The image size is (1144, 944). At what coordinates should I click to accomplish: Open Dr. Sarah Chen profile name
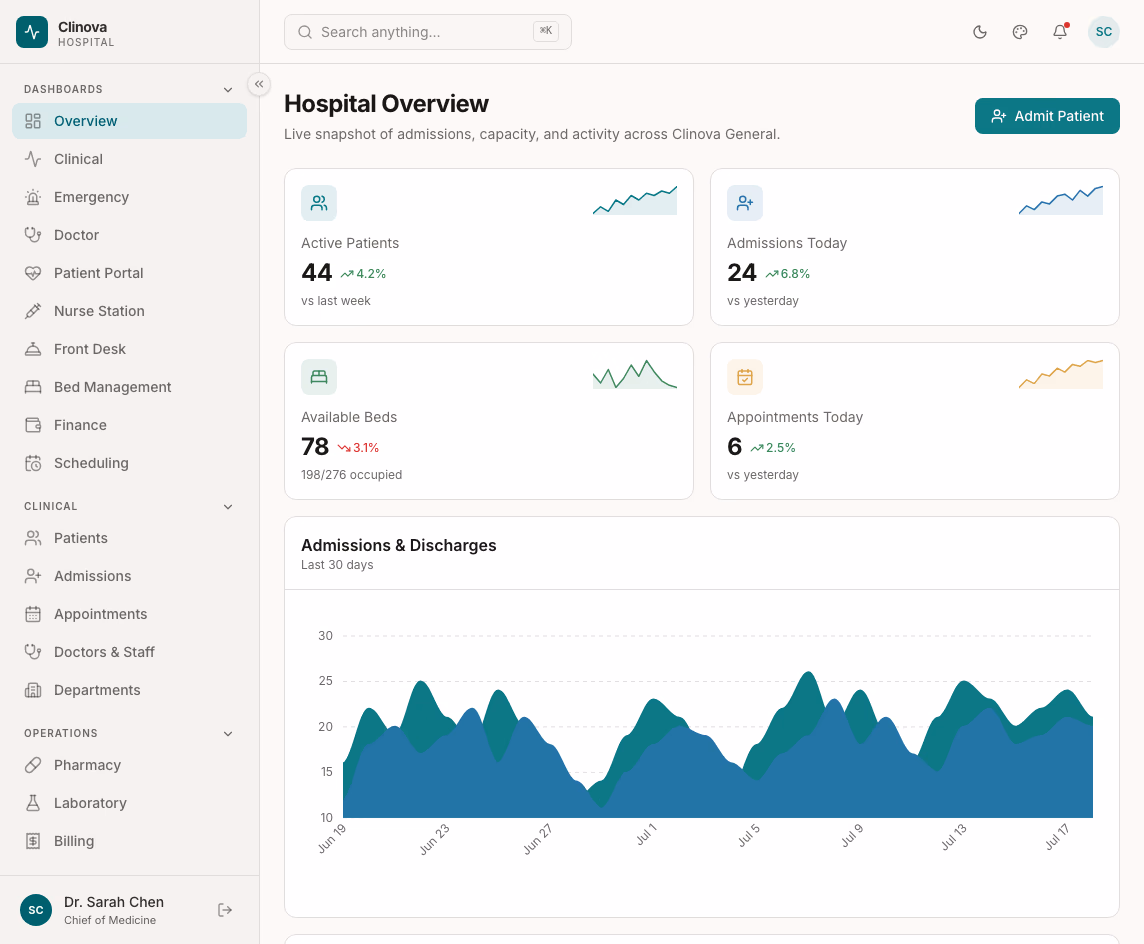pos(114,902)
